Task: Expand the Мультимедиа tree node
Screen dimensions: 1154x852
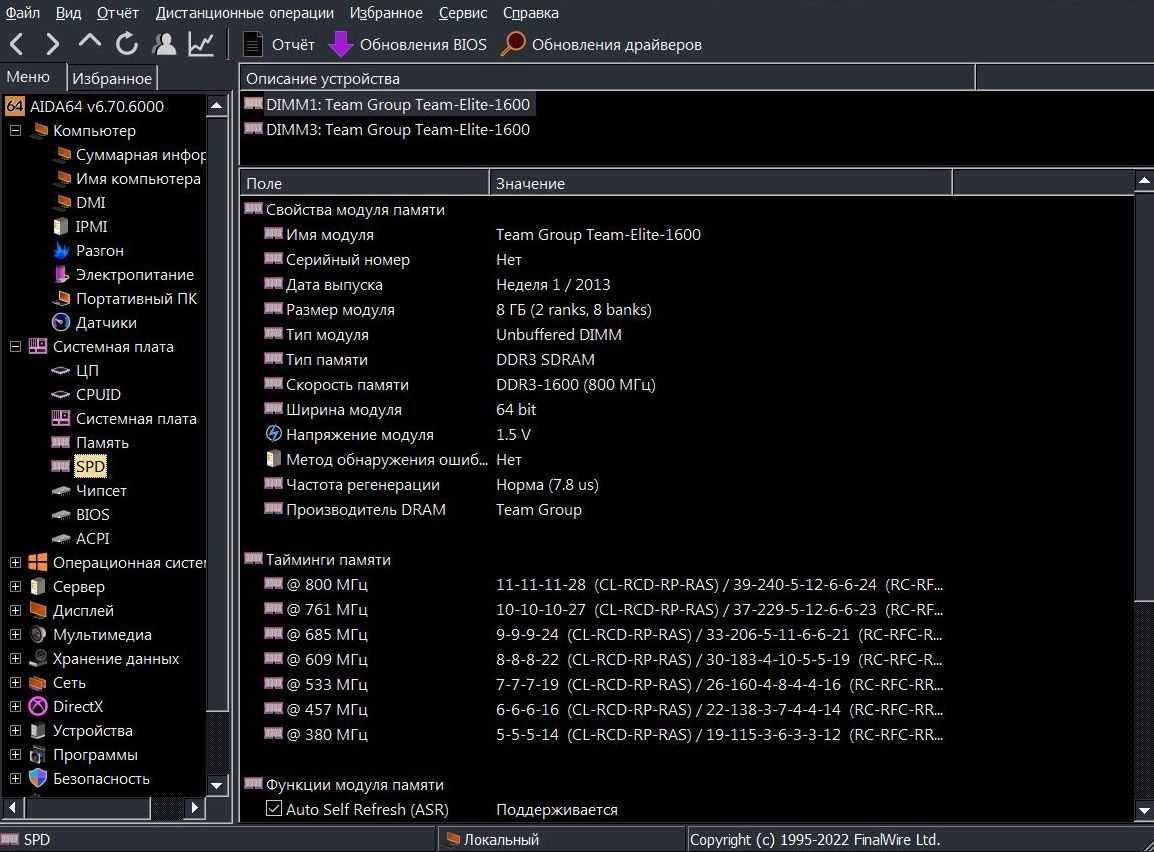Action: coord(15,634)
